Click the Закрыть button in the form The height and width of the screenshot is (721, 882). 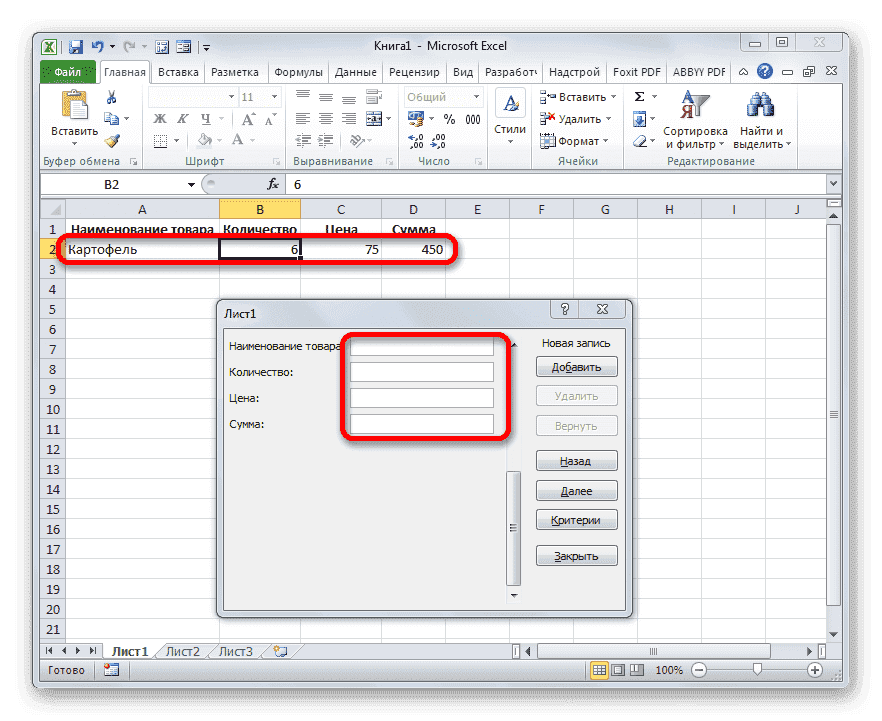[576, 555]
